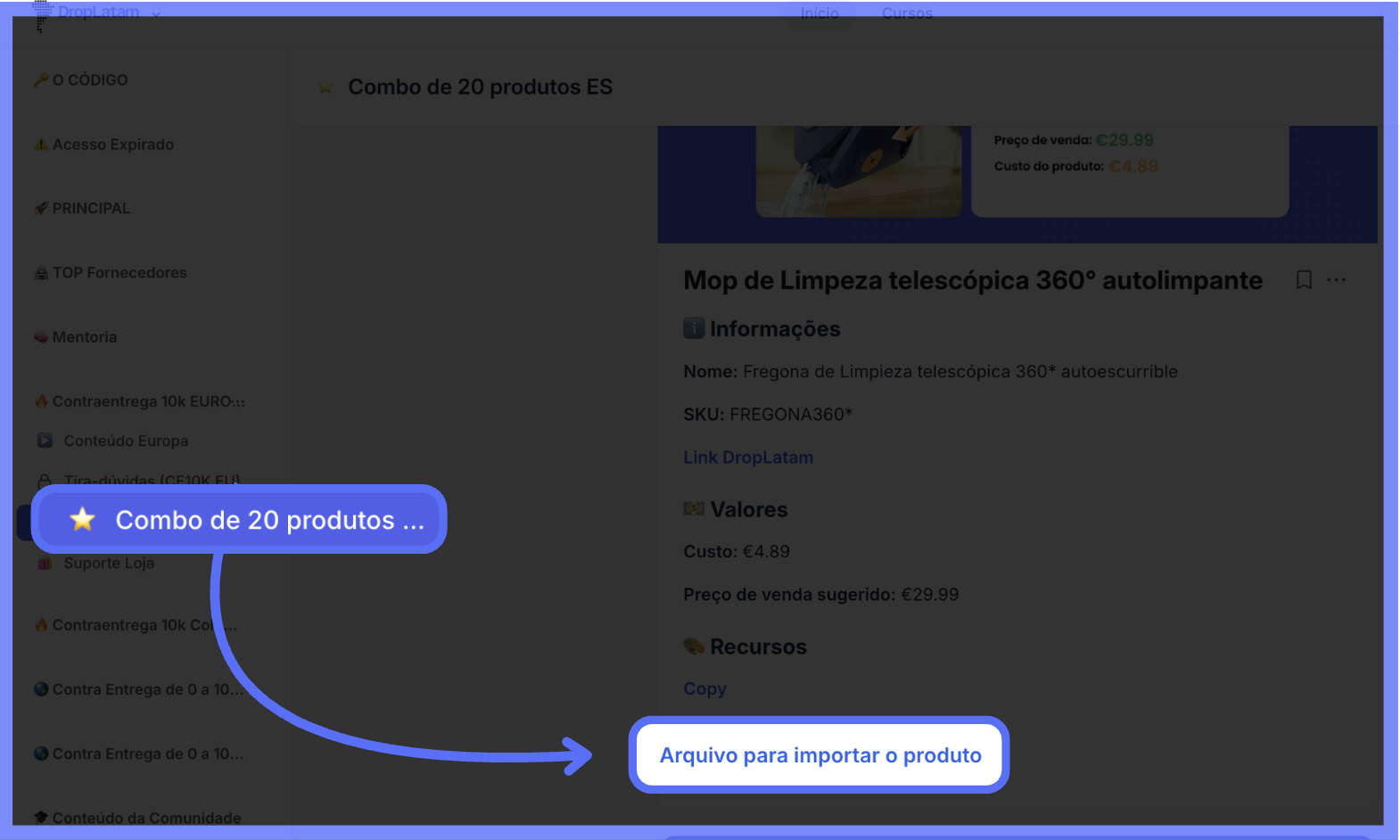Click the star icon beside page title
Image resolution: width=1400 pixels, height=840 pixels.
pyautogui.click(x=325, y=87)
